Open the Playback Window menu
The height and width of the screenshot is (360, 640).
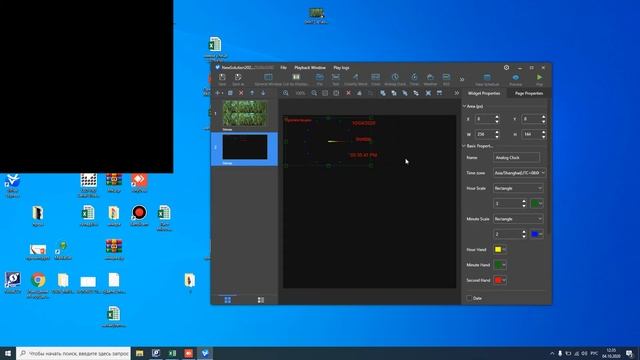[310, 68]
